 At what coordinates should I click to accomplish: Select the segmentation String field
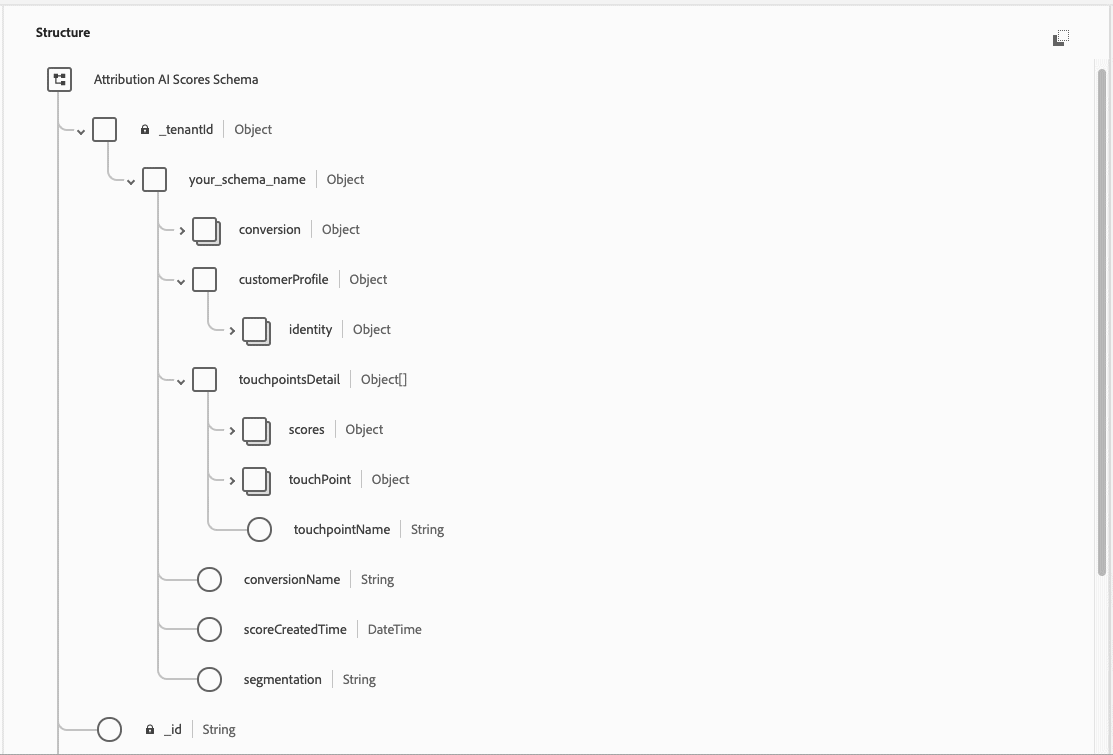tap(282, 679)
